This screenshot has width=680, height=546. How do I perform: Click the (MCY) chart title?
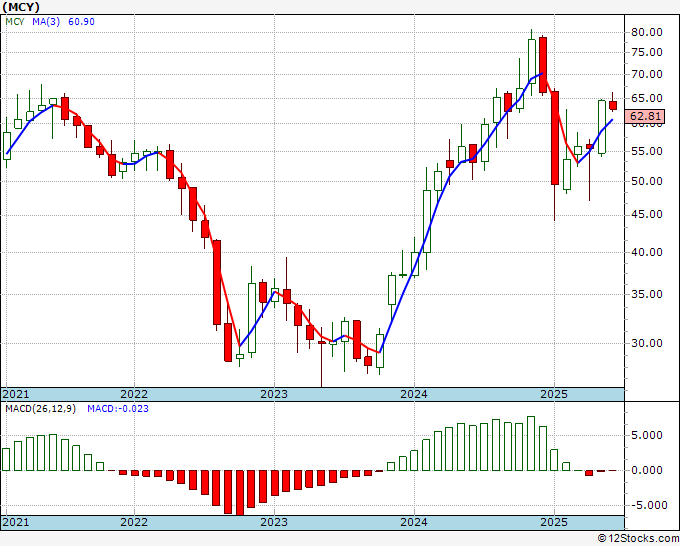click(x=21, y=7)
